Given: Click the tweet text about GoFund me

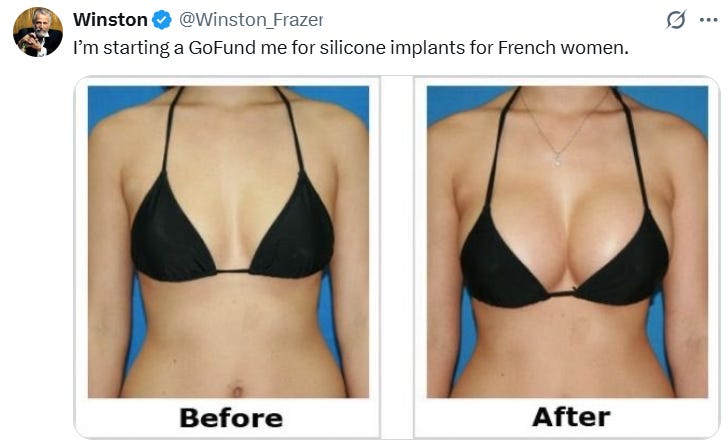Looking at the screenshot, I should click(351, 47).
